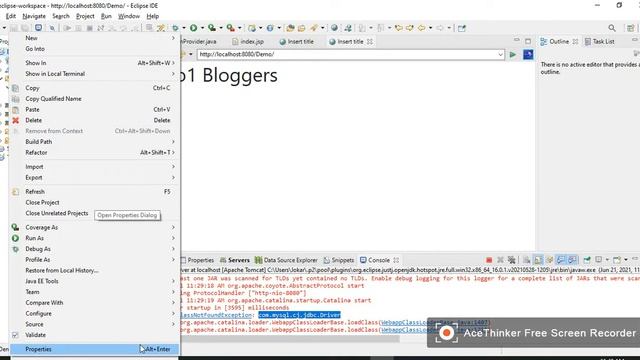The width and height of the screenshot is (640, 360).
Task: Open the Window menu in menu bar
Action: pyautogui.click(x=129, y=16)
